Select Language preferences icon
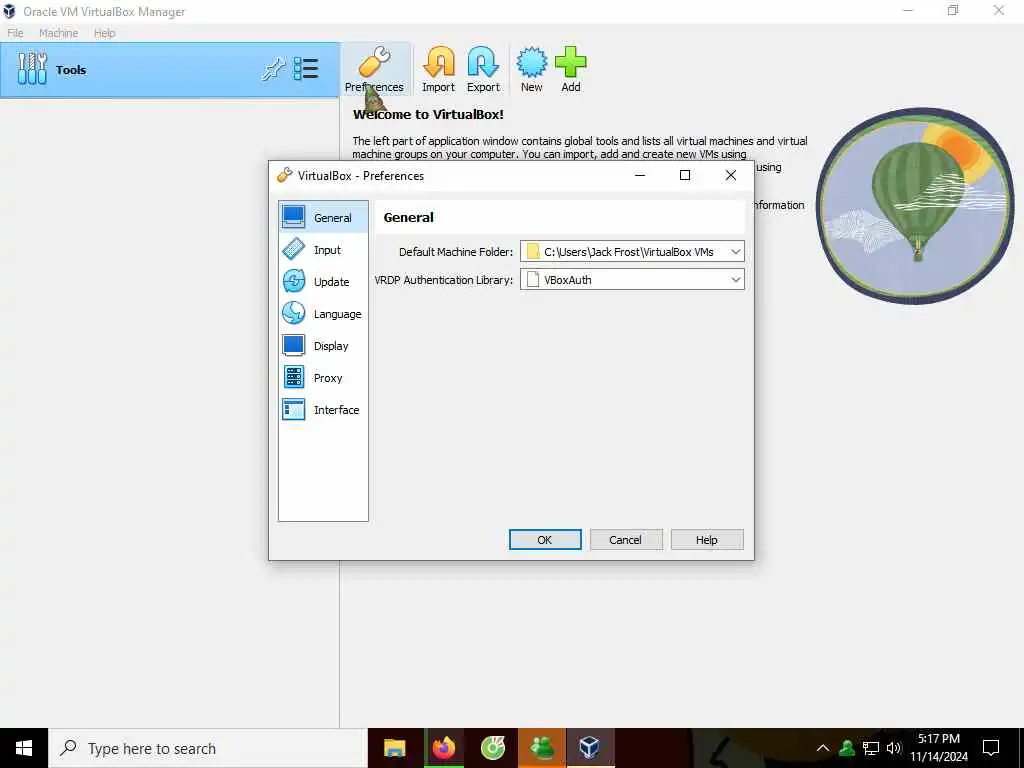 pyautogui.click(x=293, y=313)
